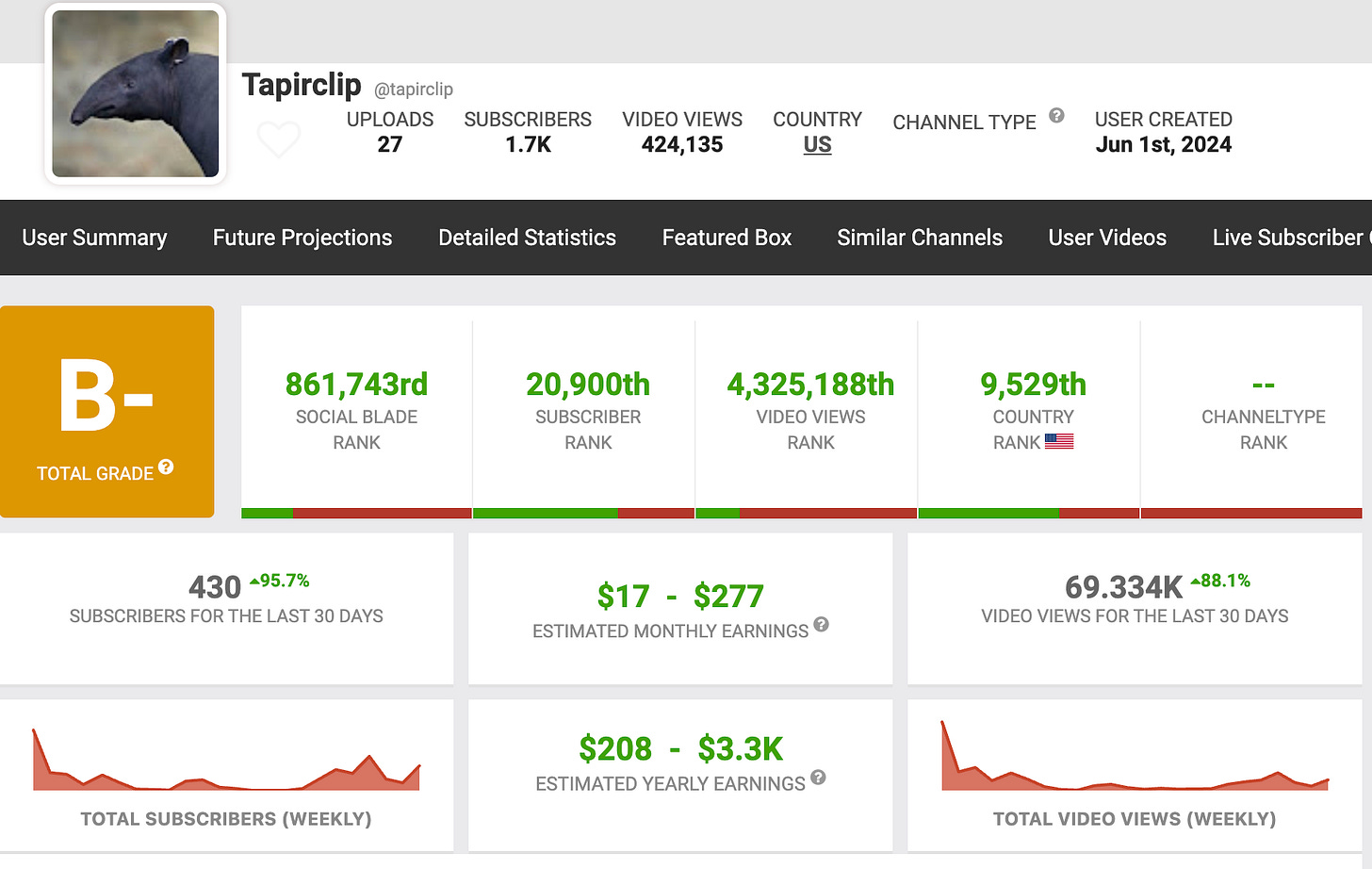Click the US flag next to Country Rank
The width and height of the screenshot is (1372, 869).
(x=1059, y=441)
